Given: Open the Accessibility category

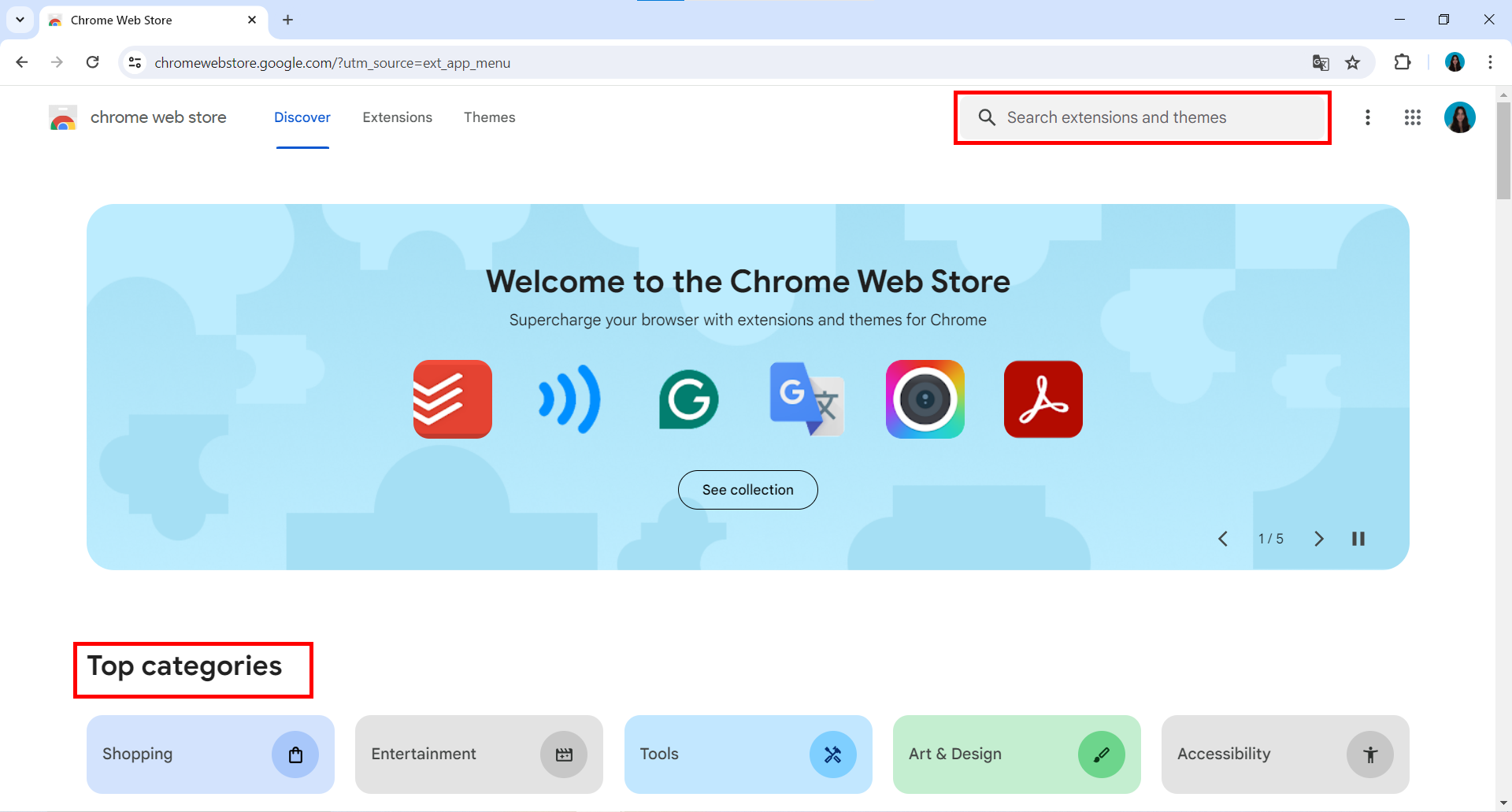Looking at the screenshot, I should click(1285, 755).
